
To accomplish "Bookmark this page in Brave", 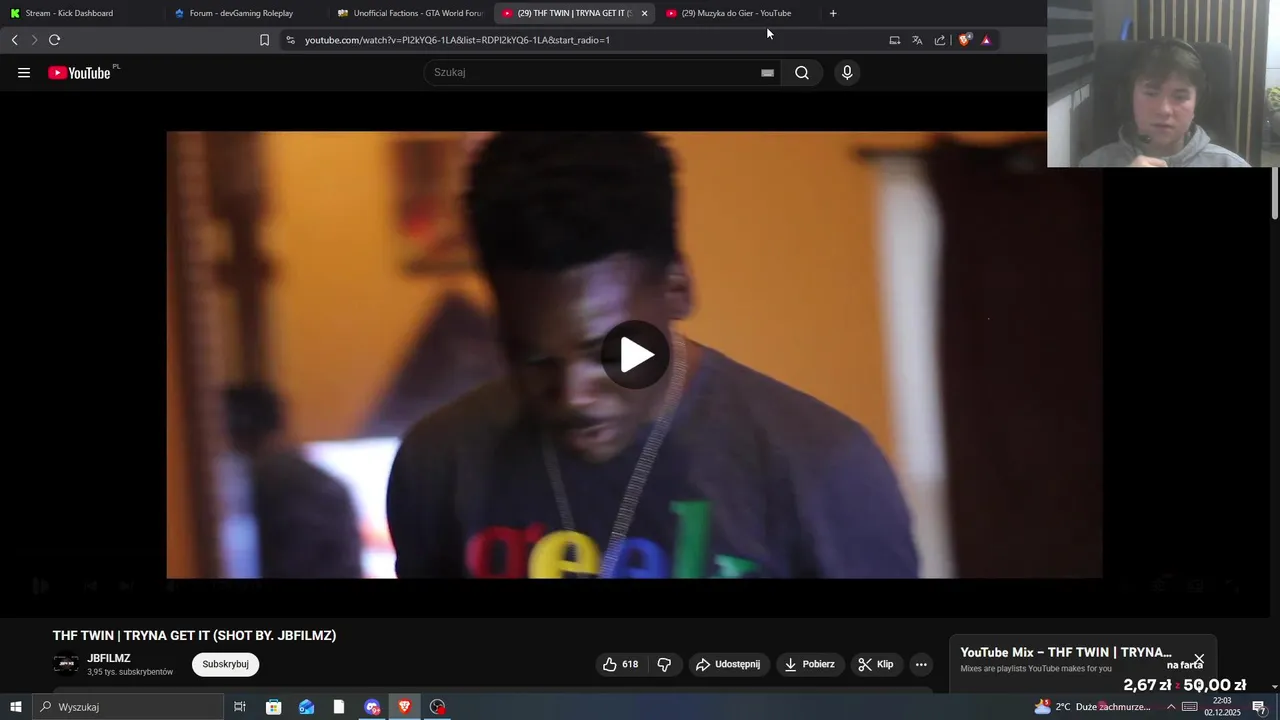I will point(264,40).
